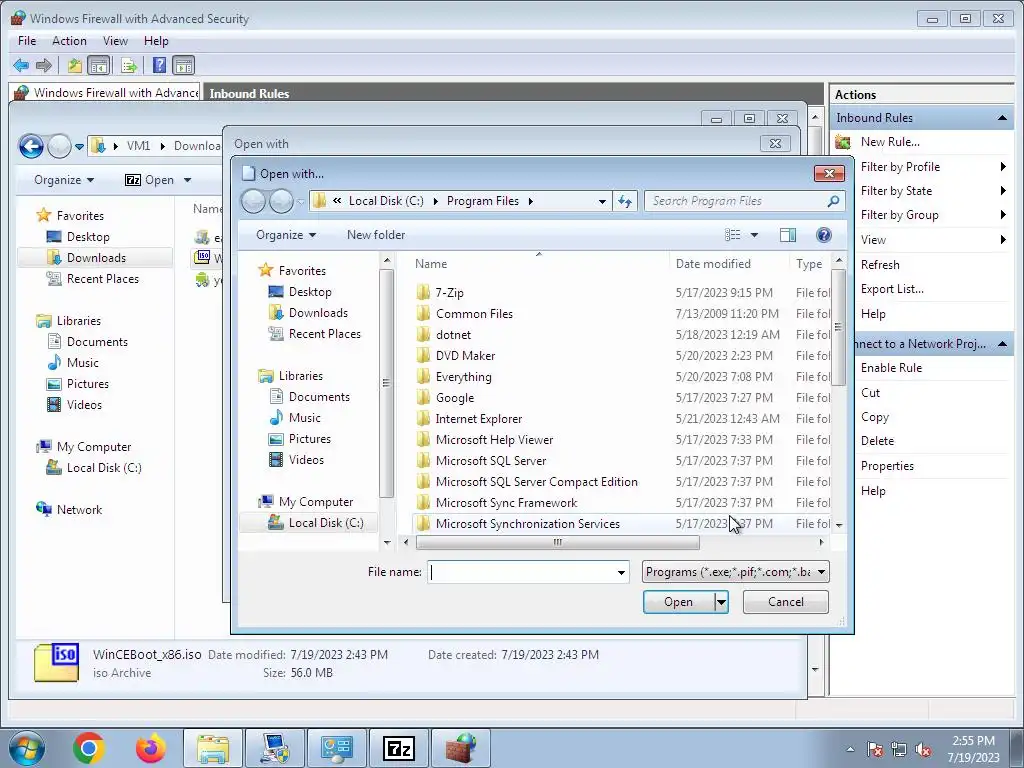Image resolution: width=1024 pixels, height=768 pixels.
Task: Open the Google folder in file list
Action: point(455,398)
